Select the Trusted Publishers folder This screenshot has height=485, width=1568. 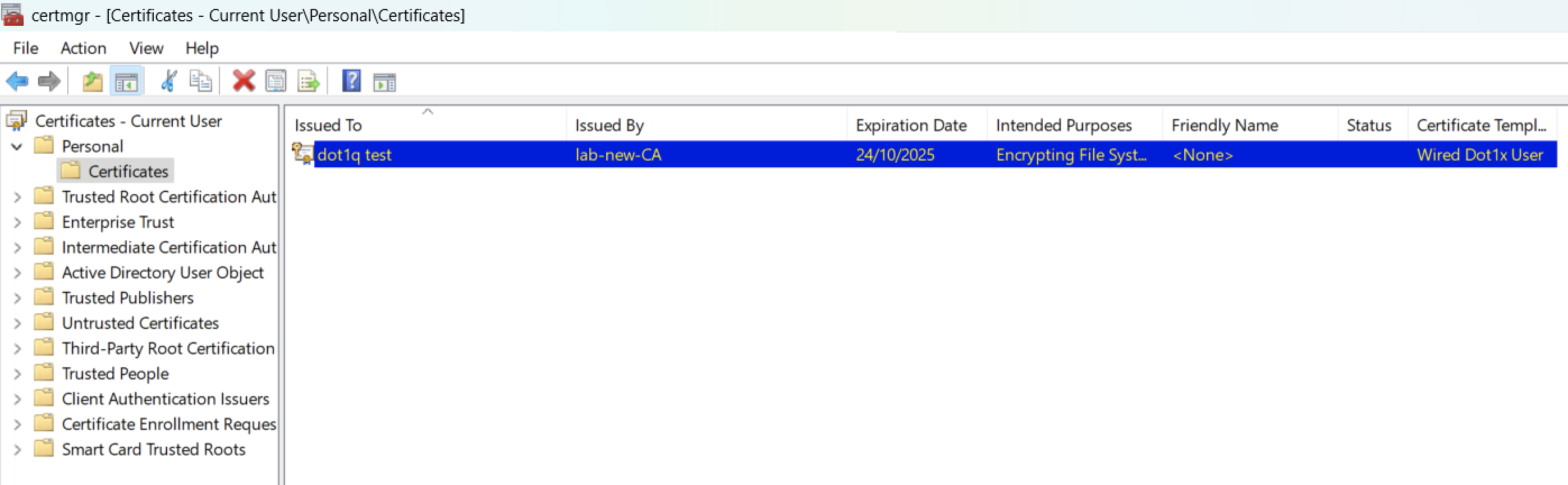[127, 298]
